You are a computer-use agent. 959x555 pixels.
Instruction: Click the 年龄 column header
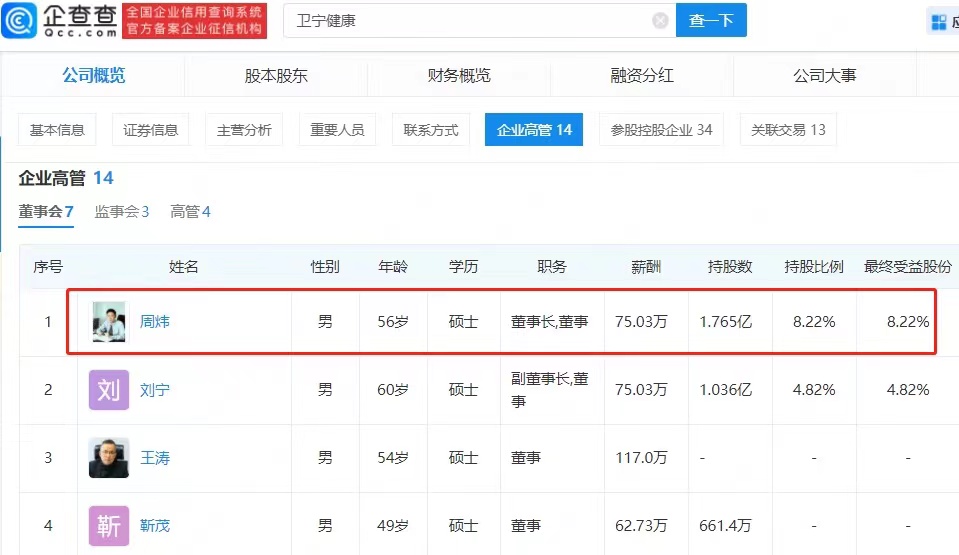[x=393, y=267]
